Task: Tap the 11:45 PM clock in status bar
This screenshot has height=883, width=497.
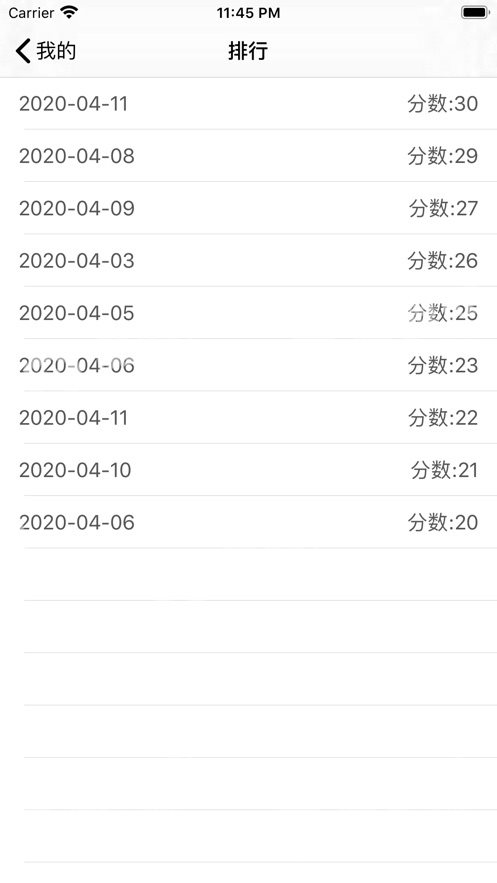Action: point(248,12)
